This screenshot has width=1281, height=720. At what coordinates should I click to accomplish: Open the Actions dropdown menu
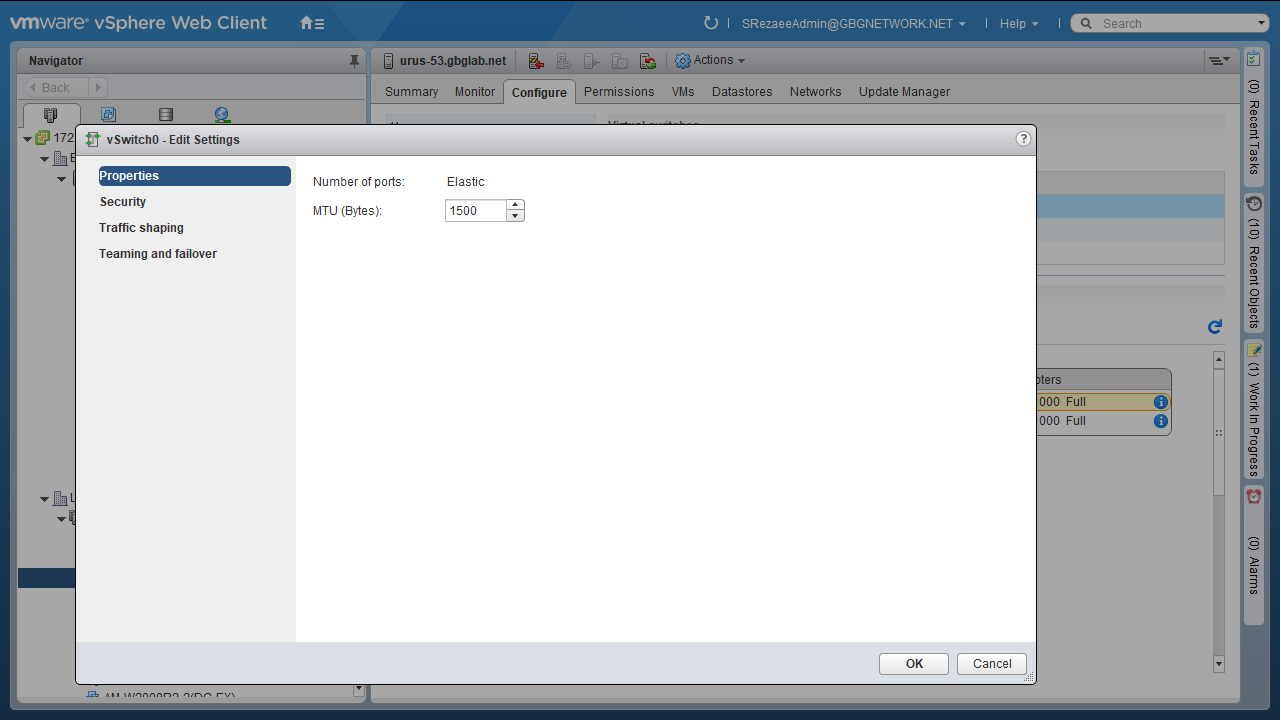click(711, 60)
